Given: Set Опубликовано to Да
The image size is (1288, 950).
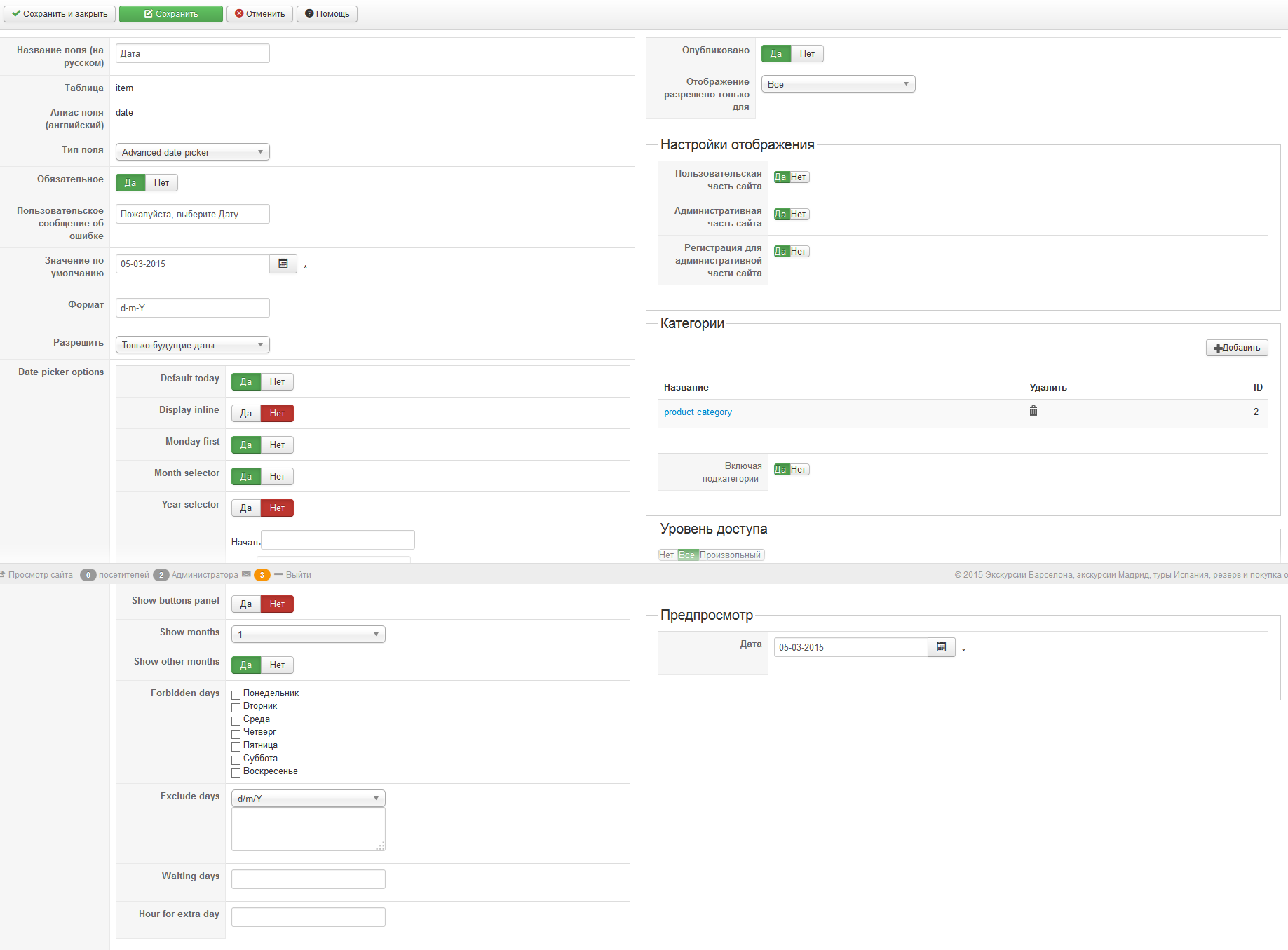Looking at the screenshot, I should (776, 54).
